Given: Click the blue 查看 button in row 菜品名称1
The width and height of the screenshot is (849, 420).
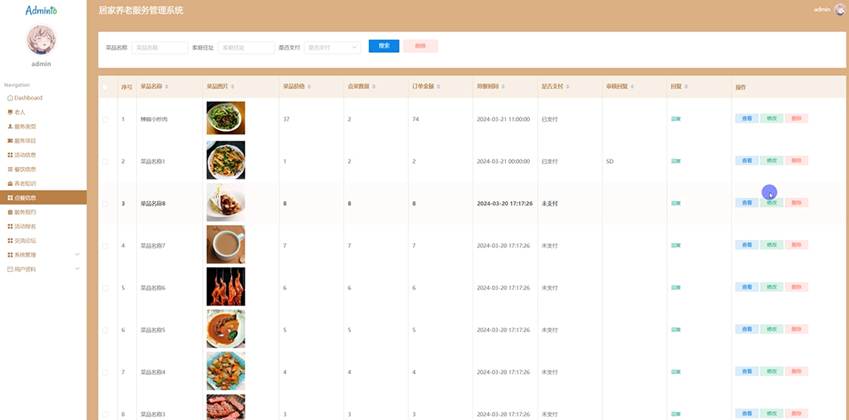Looking at the screenshot, I should (x=747, y=161).
